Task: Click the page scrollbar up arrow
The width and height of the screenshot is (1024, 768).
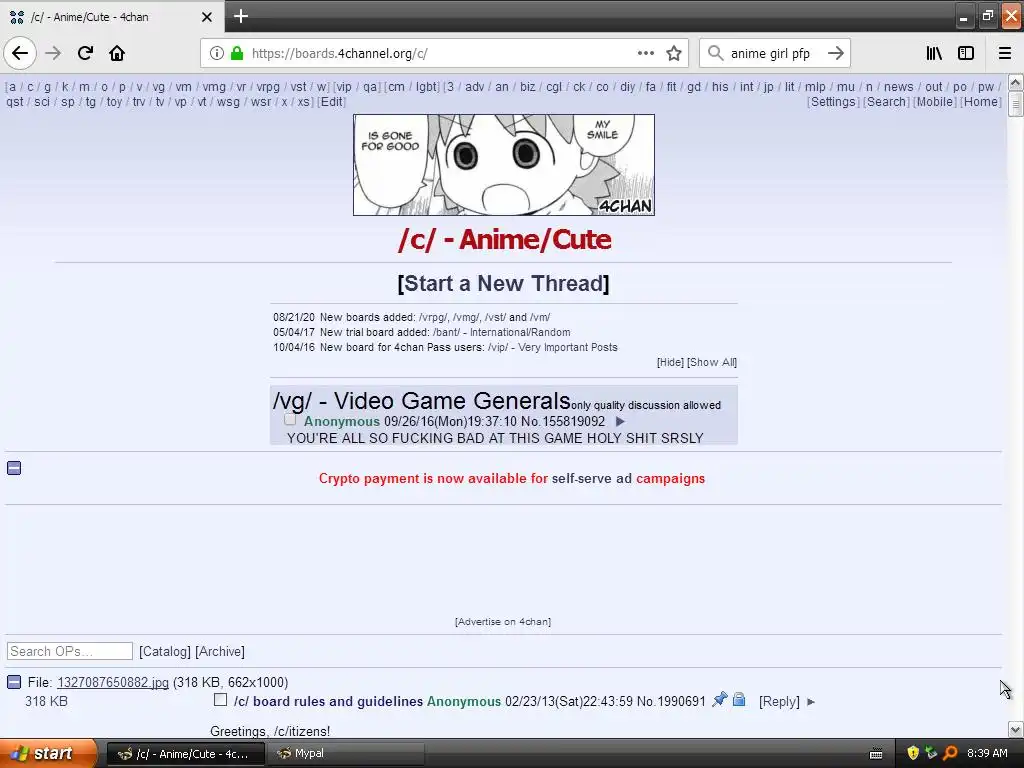Action: coord(1015,82)
